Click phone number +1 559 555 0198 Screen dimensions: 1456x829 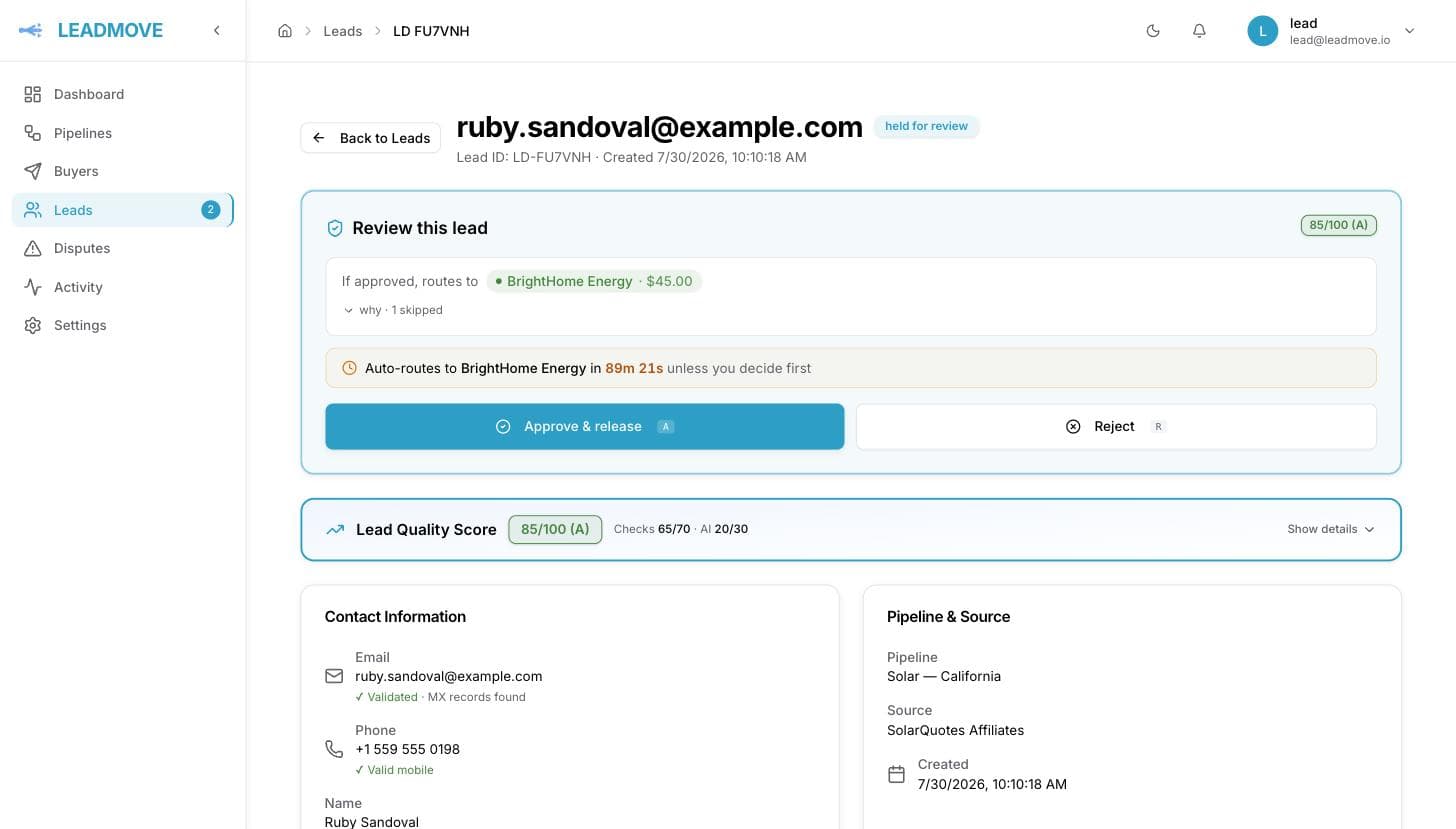(x=408, y=749)
